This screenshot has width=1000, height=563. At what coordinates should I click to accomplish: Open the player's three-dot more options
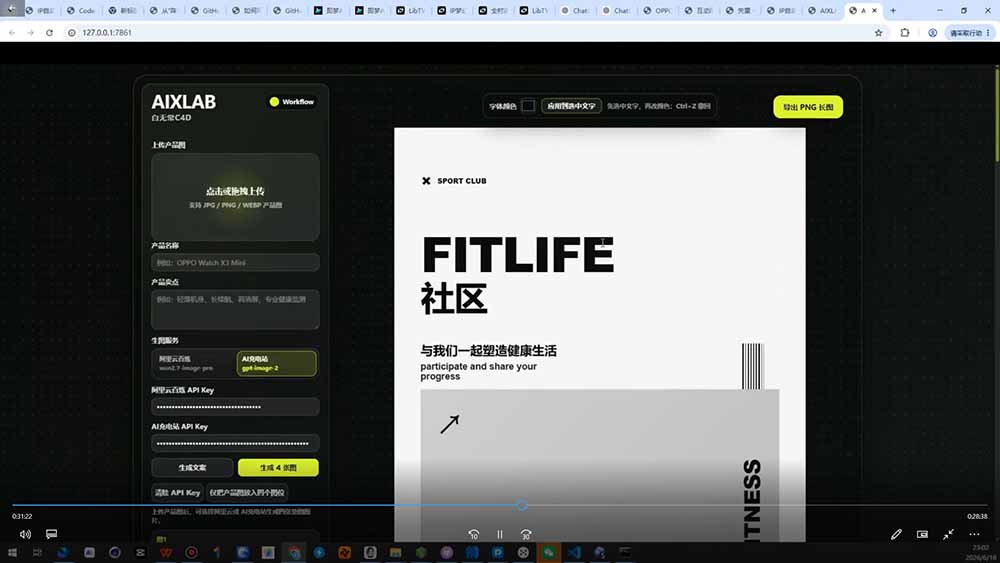pos(974,534)
